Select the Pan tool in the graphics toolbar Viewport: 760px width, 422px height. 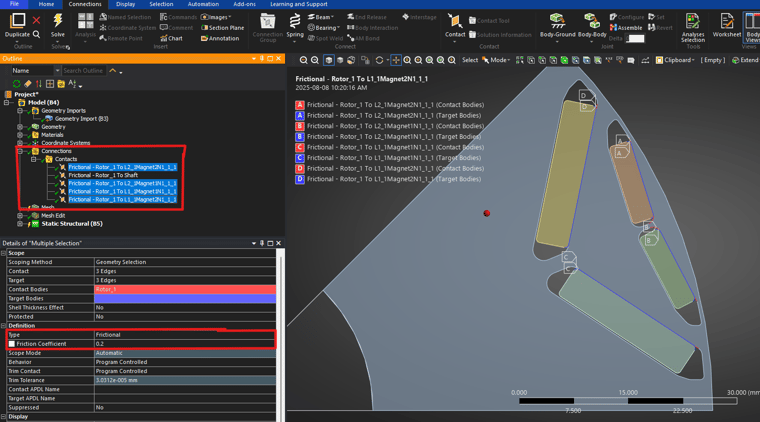(396, 60)
